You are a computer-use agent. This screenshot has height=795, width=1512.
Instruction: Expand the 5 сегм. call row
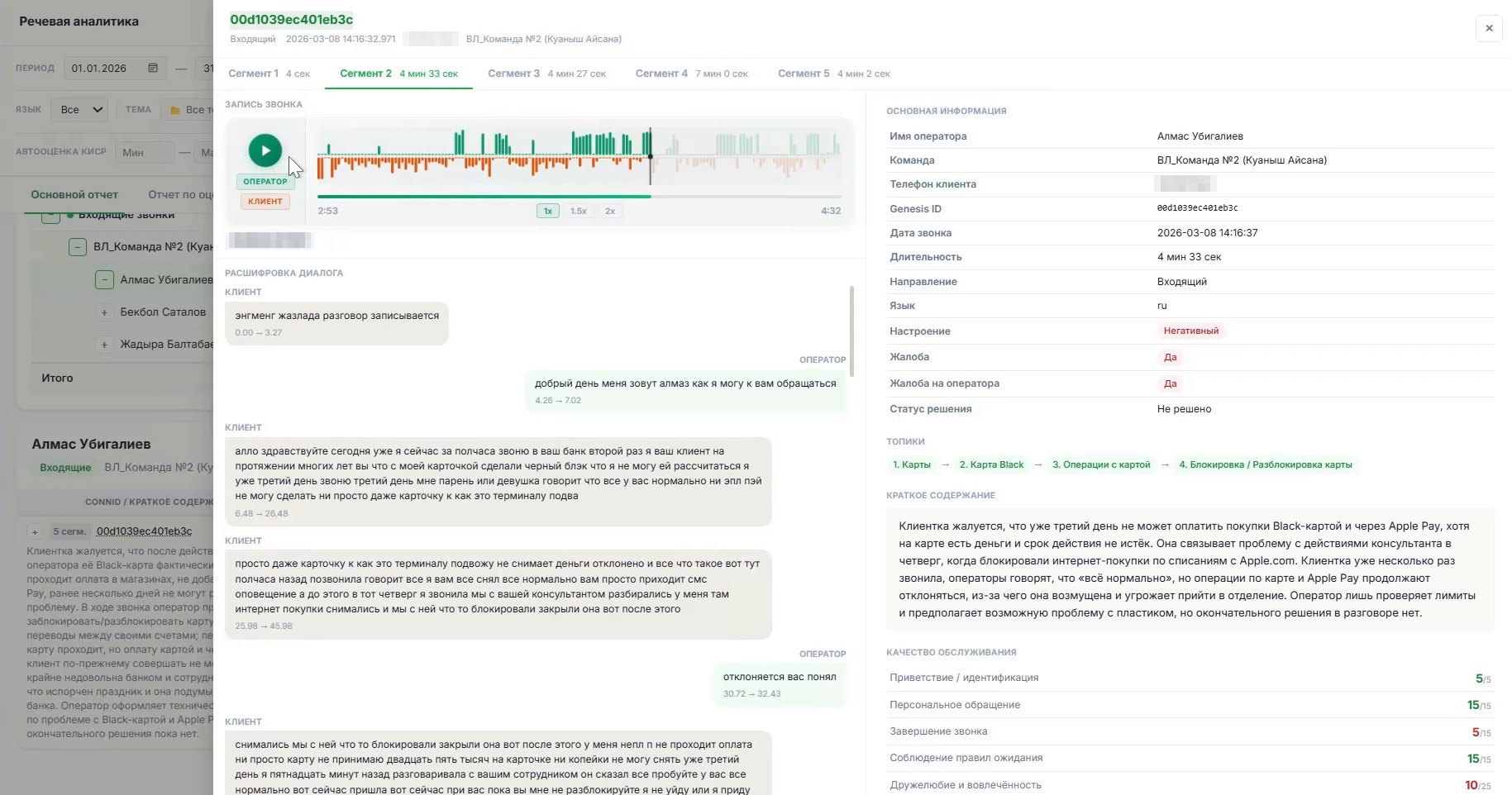pos(35,531)
